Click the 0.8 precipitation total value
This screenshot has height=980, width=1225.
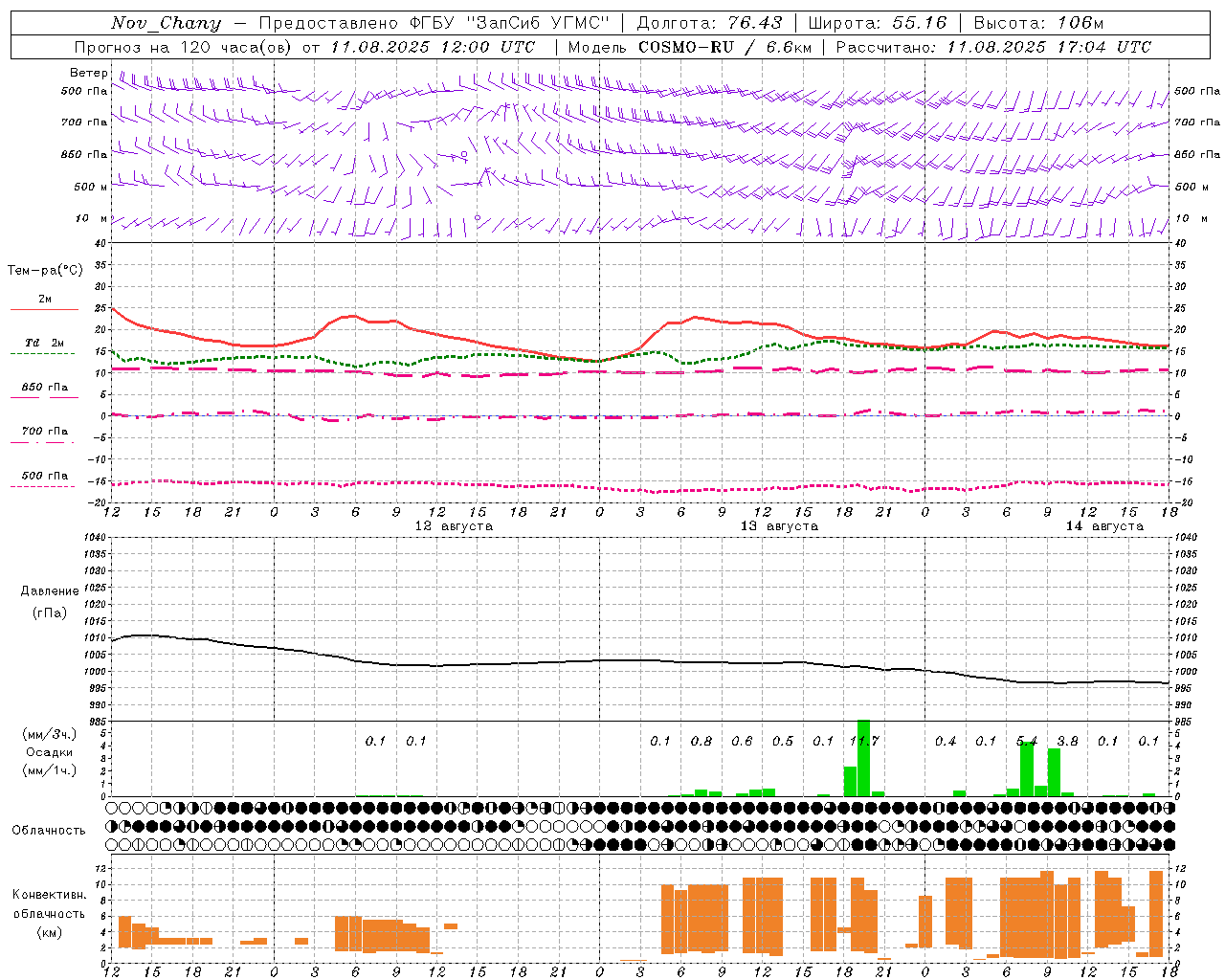pos(702,741)
